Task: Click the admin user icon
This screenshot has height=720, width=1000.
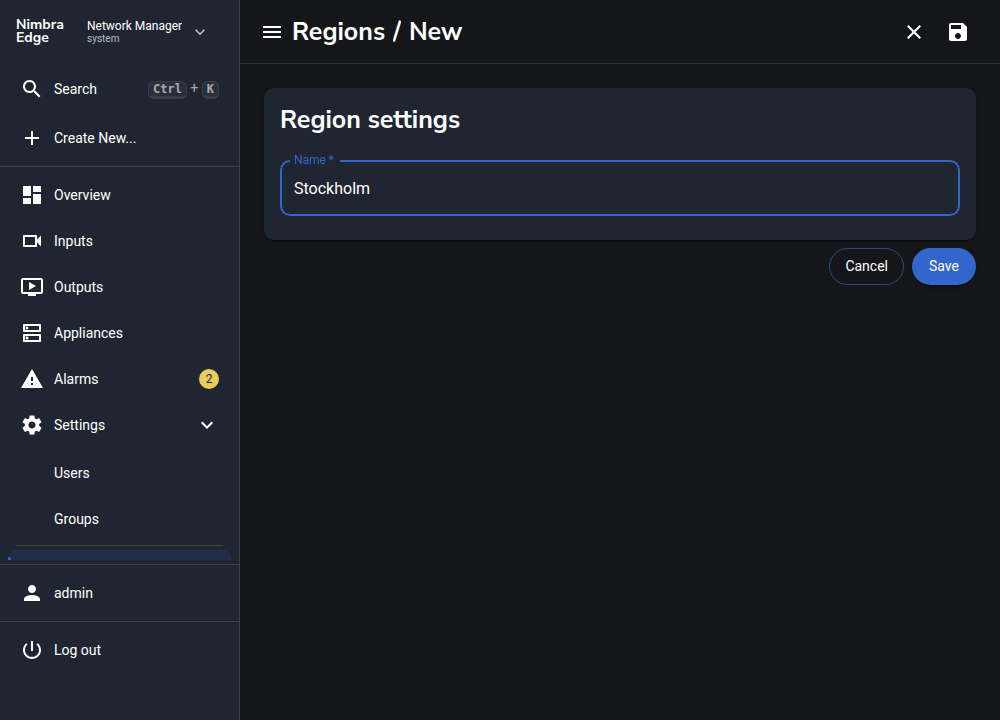Action: click(x=32, y=593)
